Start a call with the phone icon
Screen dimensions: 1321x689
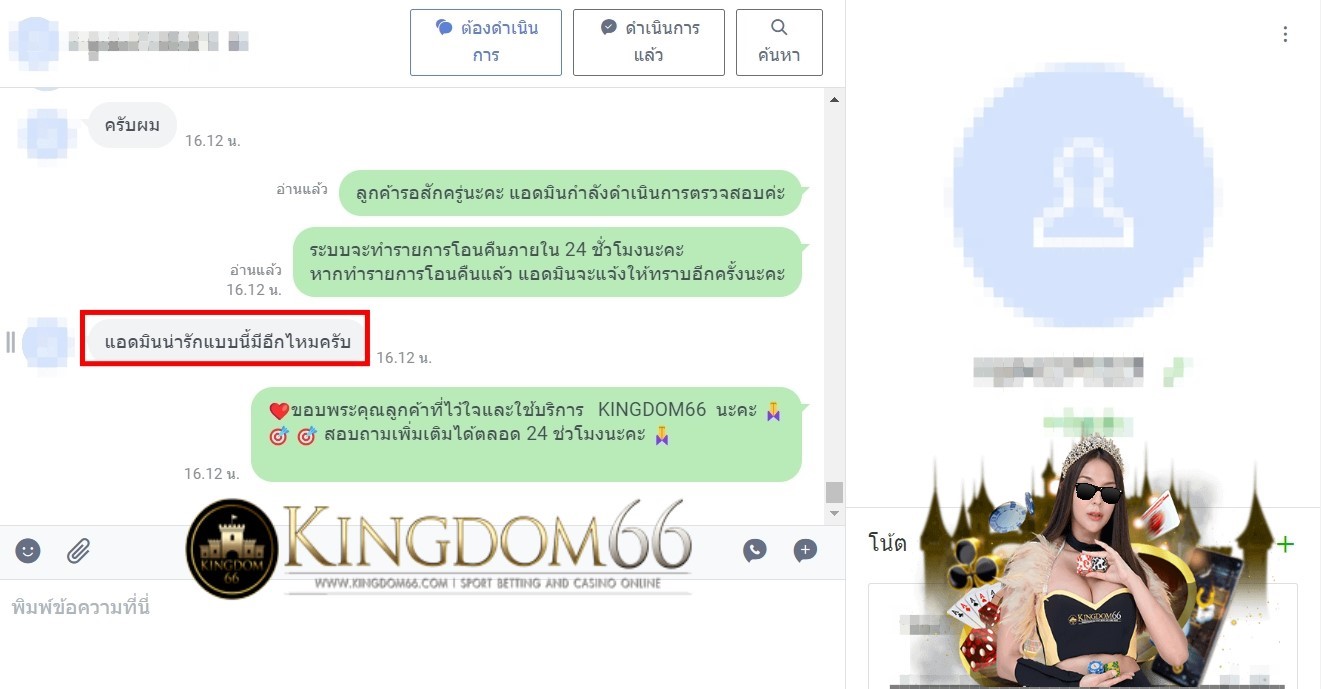[755, 550]
